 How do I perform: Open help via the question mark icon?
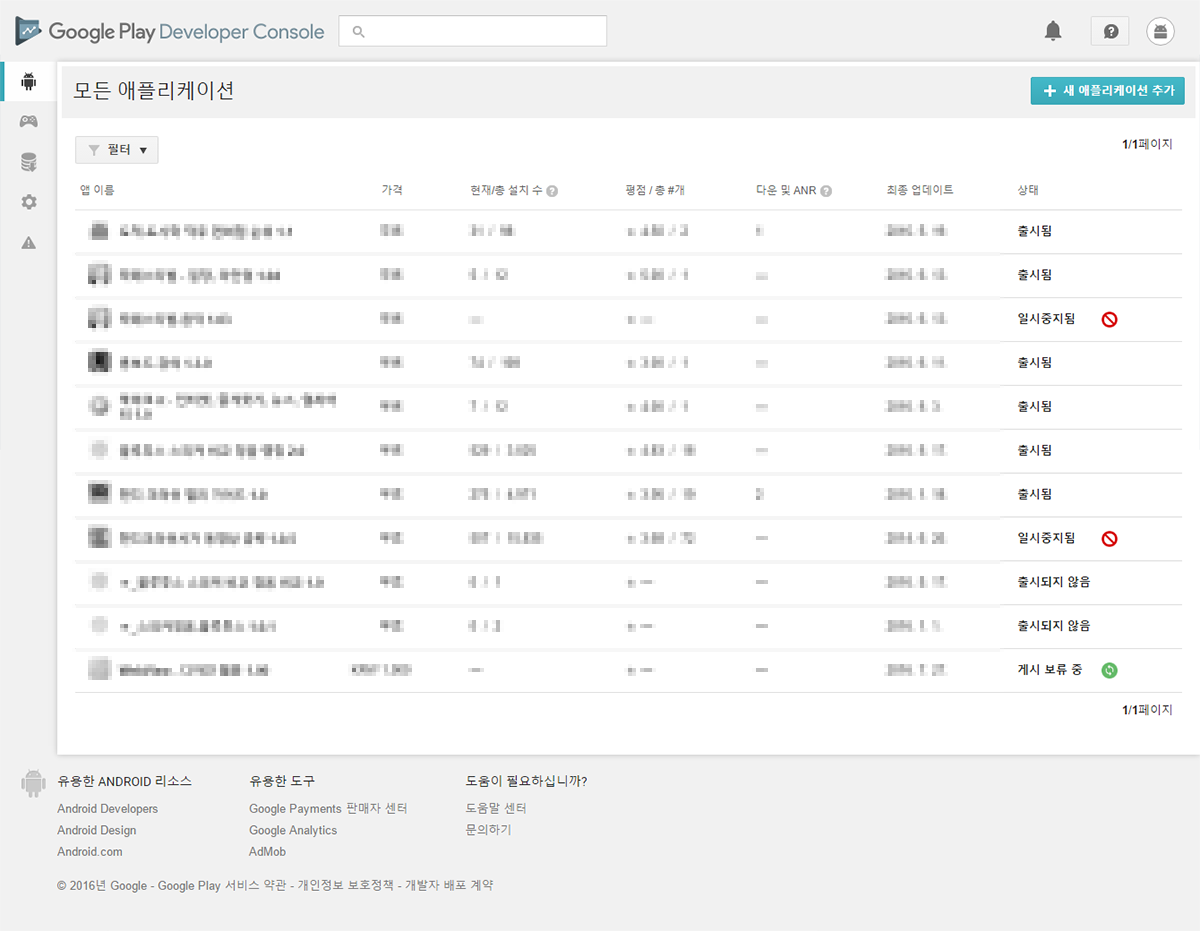coord(1109,31)
